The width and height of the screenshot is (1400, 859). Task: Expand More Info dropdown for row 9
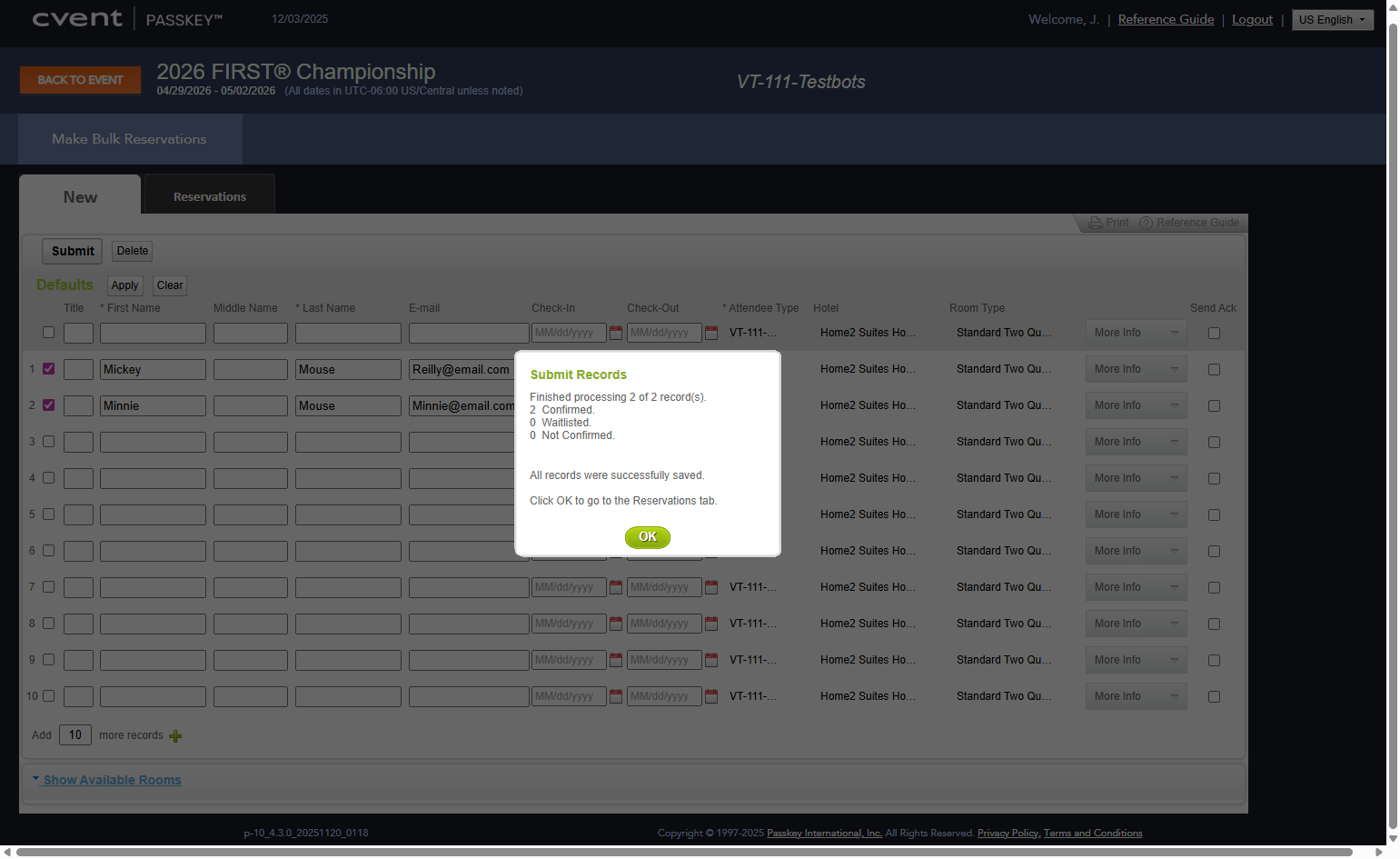click(x=1137, y=660)
